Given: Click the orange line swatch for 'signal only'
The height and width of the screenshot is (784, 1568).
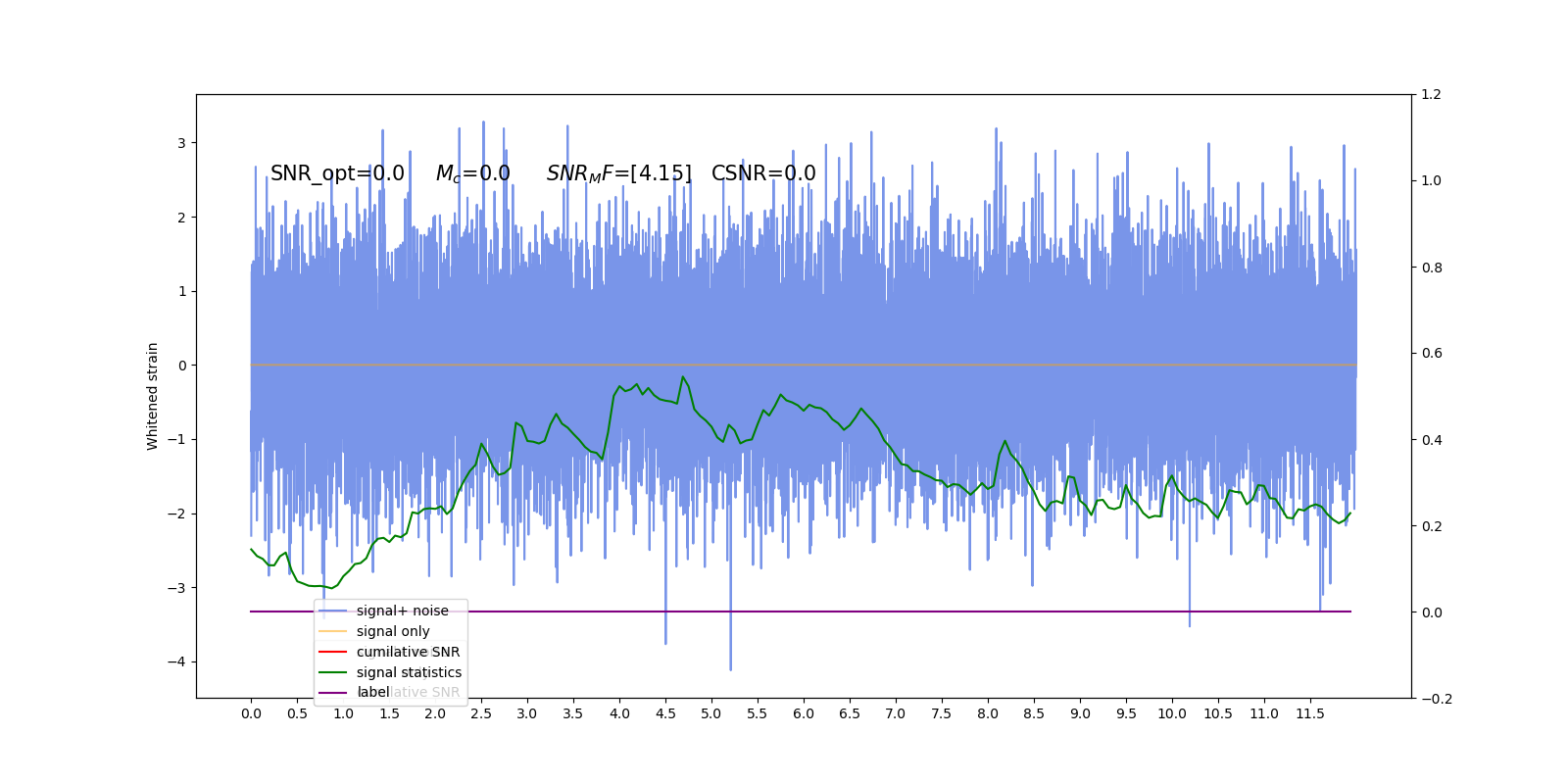Looking at the screenshot, I should tap(333, 631).
